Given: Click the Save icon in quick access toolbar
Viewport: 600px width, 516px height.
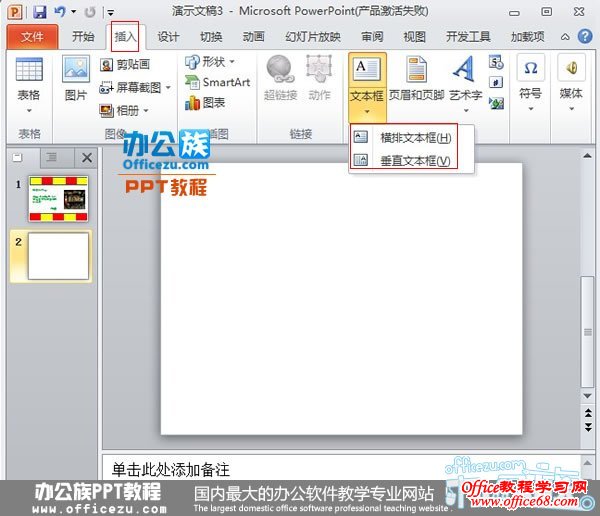Looking at the screenshot, I should (40, 12).
